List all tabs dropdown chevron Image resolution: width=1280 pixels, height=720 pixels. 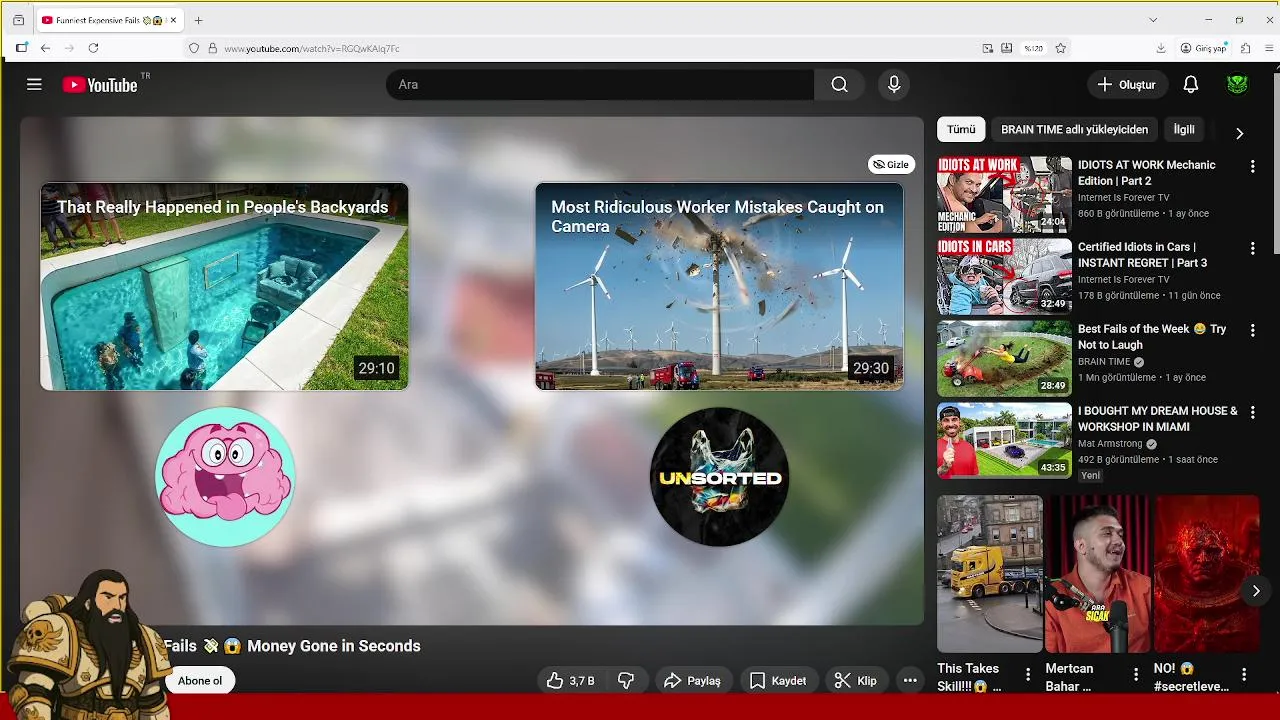[x=1153, y=20]
